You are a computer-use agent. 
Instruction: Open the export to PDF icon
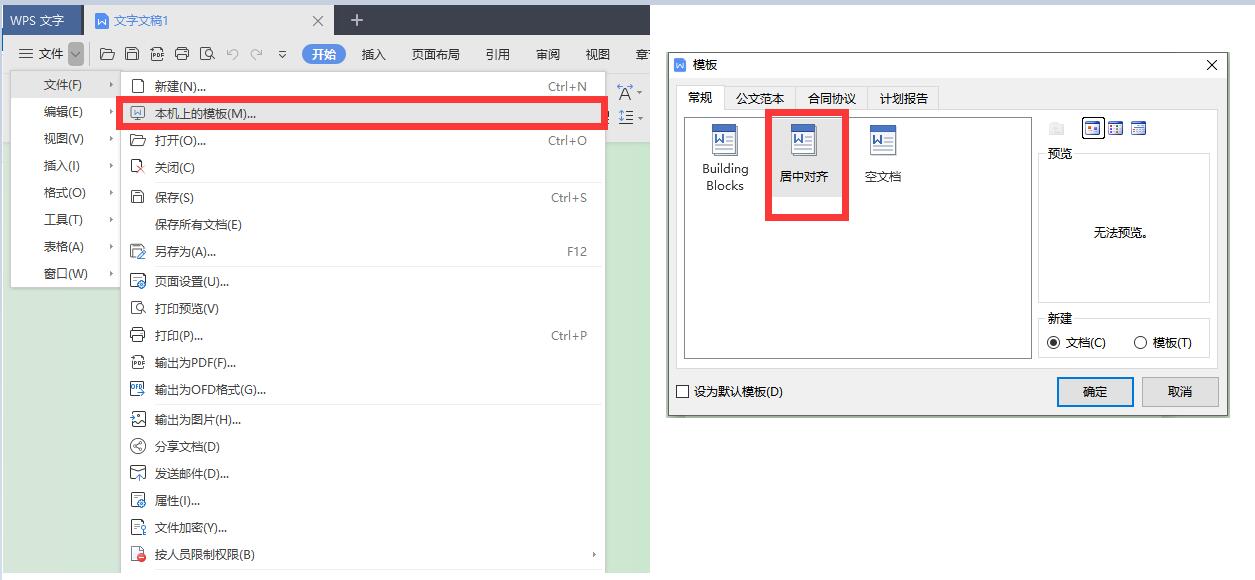(x=157, y=54)
